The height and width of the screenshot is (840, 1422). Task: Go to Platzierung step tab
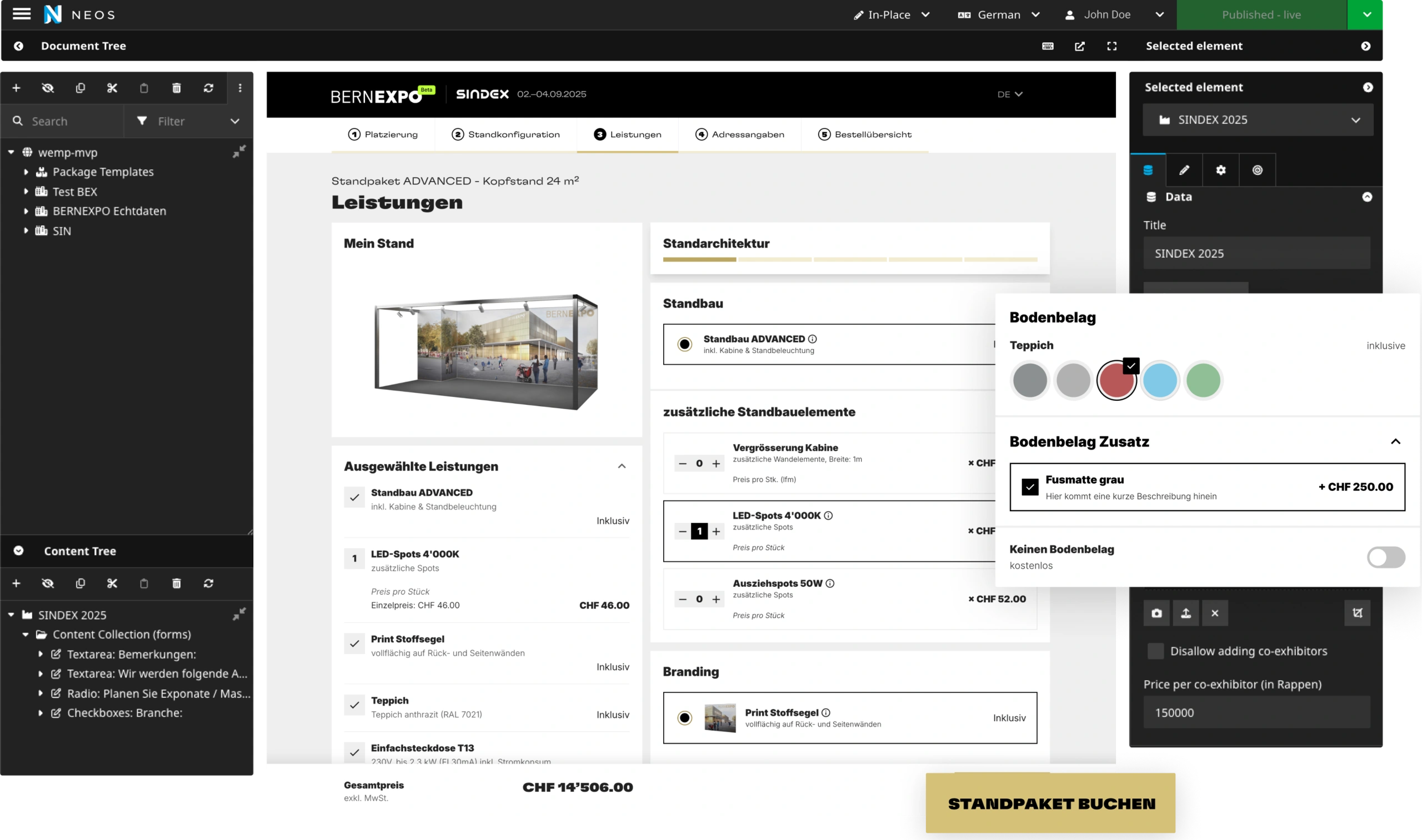pyautogui.click(x=383, y=134)
